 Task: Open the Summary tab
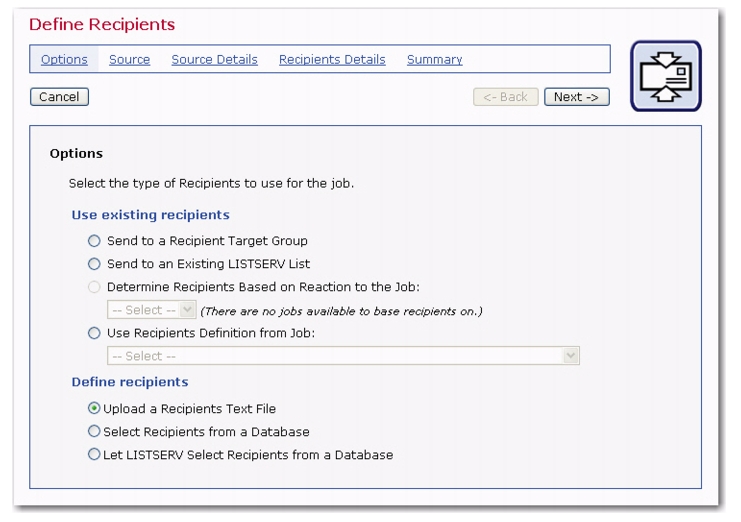click(x=435, y=60)
